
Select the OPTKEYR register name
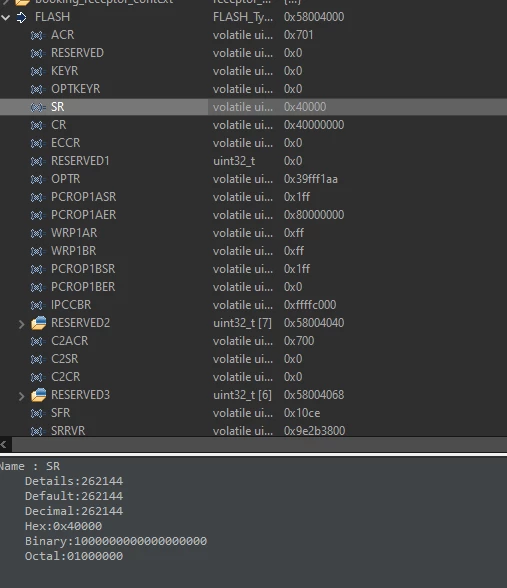[x=76, y=89]
